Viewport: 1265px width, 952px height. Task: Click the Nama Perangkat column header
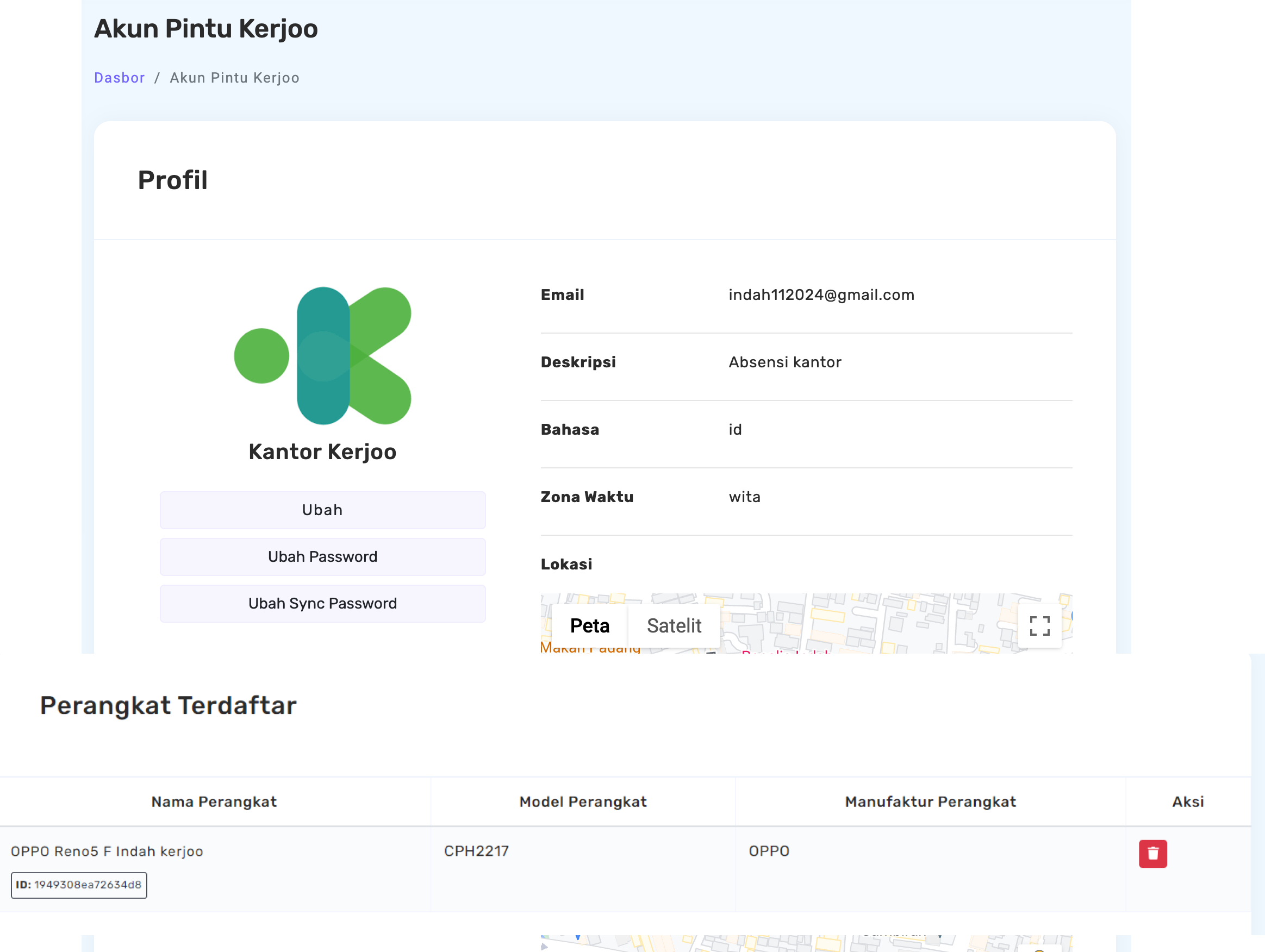coord(214,801)
